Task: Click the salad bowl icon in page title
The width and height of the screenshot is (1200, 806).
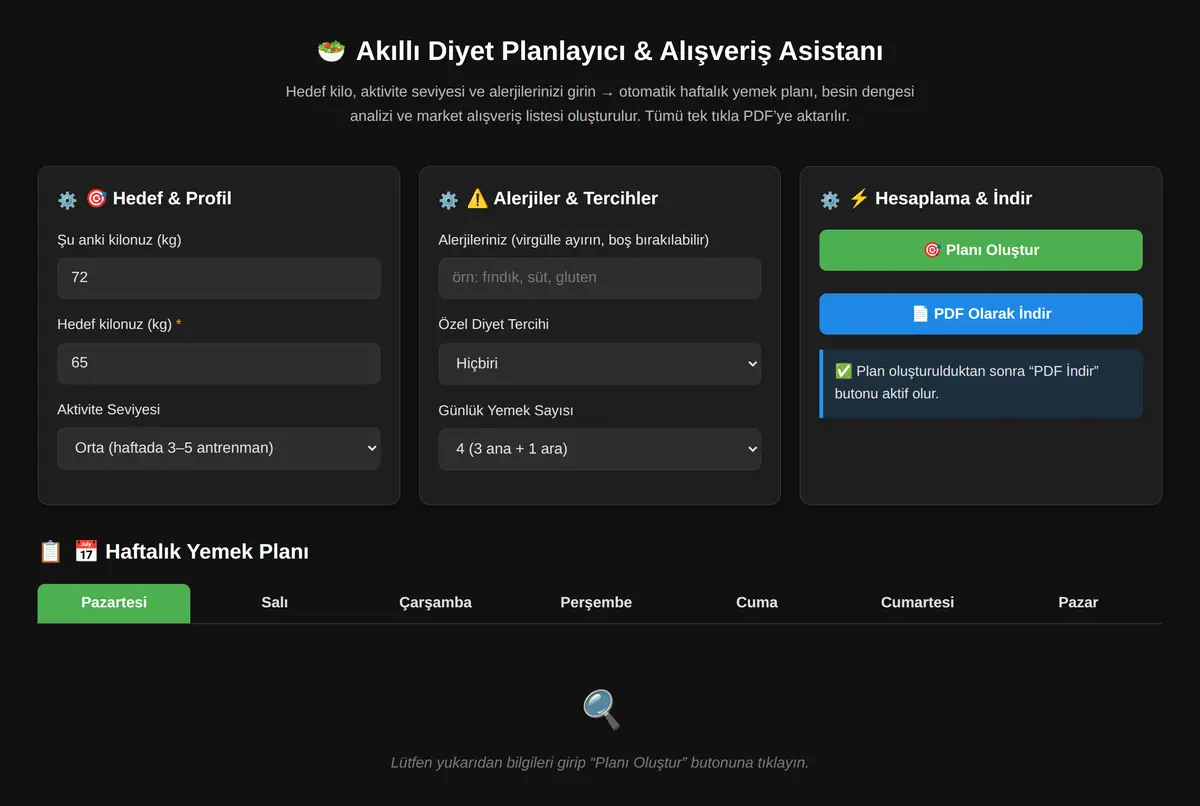Action: pyautogui.click(x=331, y=51)
